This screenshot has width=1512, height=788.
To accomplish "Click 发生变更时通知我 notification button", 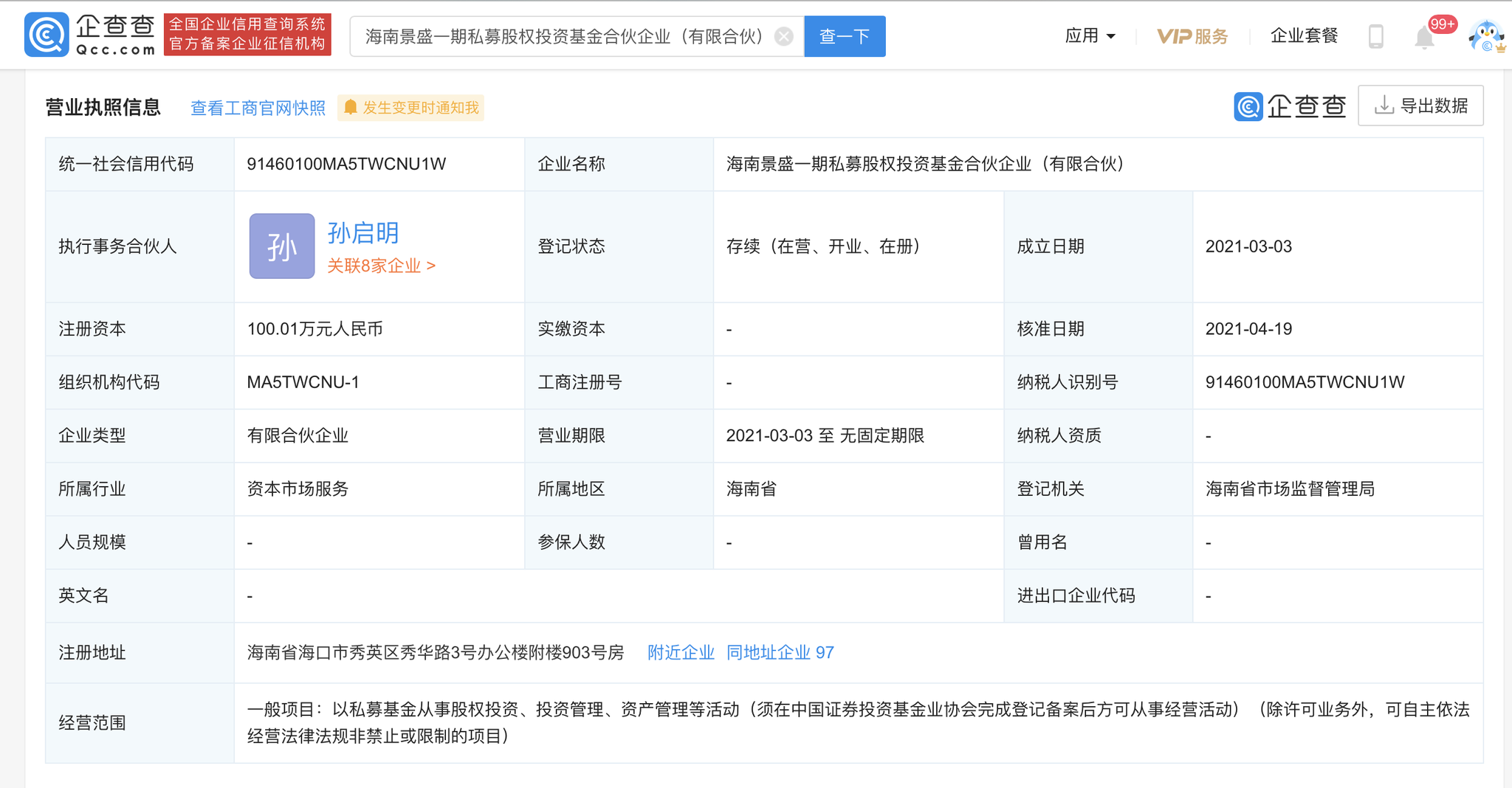I will [411, 108].
